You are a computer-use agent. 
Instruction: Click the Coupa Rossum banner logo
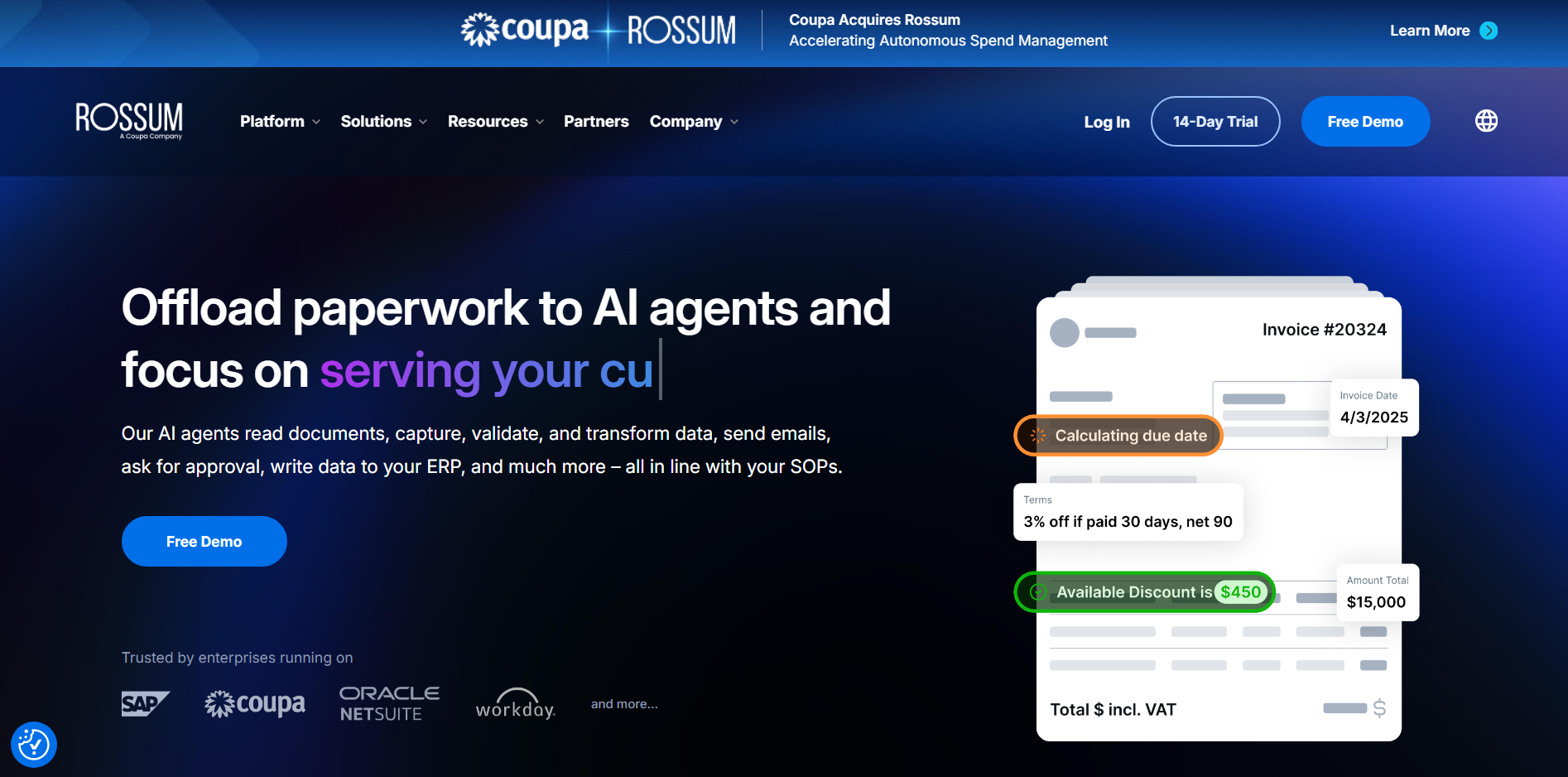[598, 31]
